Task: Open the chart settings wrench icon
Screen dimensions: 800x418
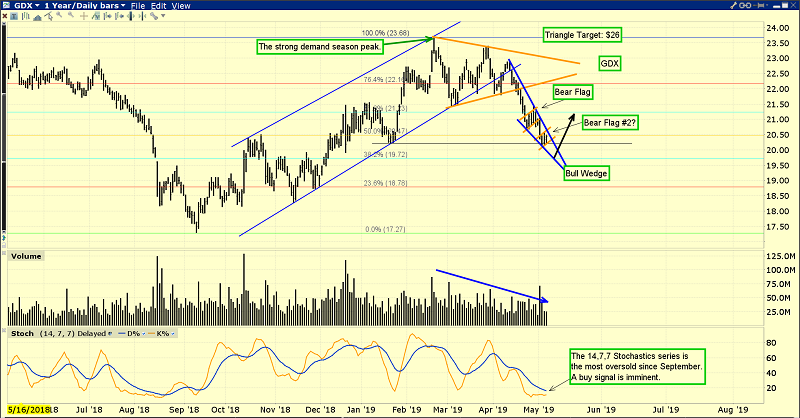Action: pos(733,5)
